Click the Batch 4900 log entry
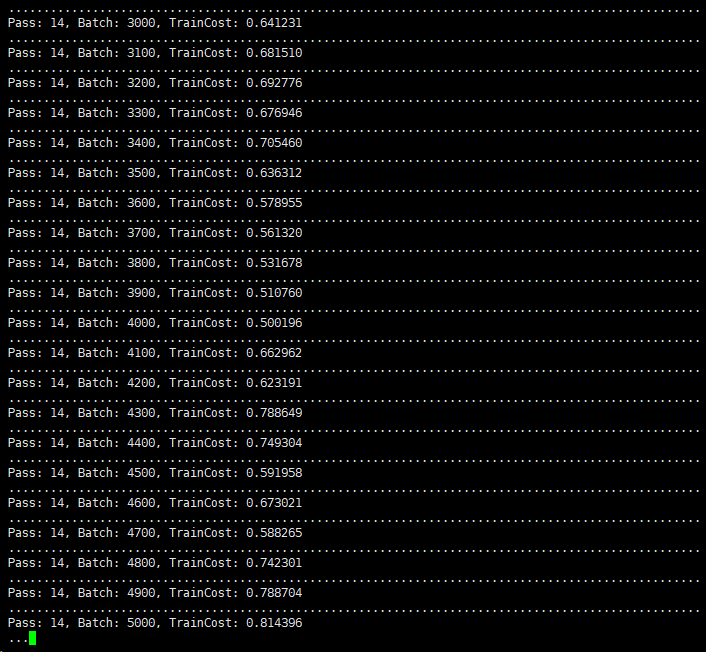The height and width of the screenshot is (652, 706). (x=155, y=593)
